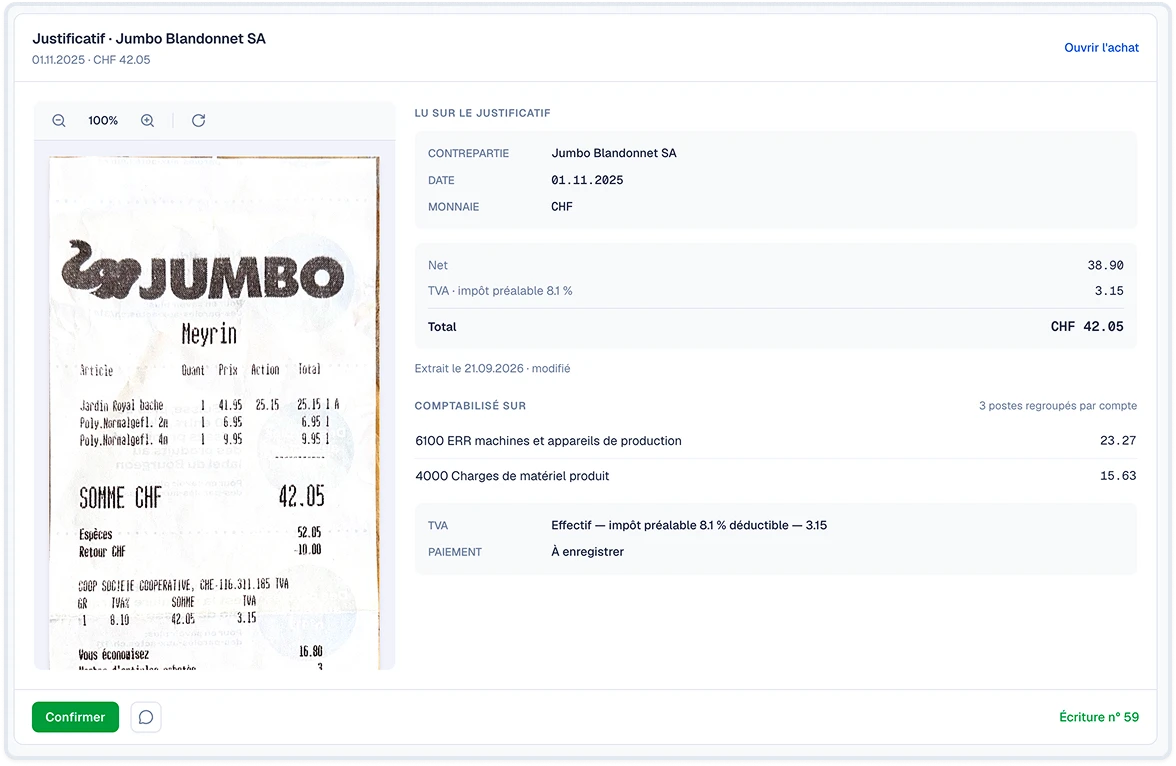Click the JUMBO logo on the receipt
Screen dimensions: 1176x766
pos(202,271)
